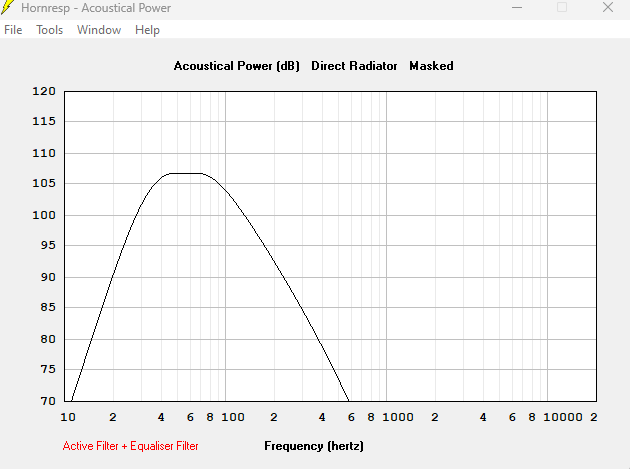Click the Hornresp lightning bolt app icon
This screenshot has height=469, width=630.
(x=8, y=7)
